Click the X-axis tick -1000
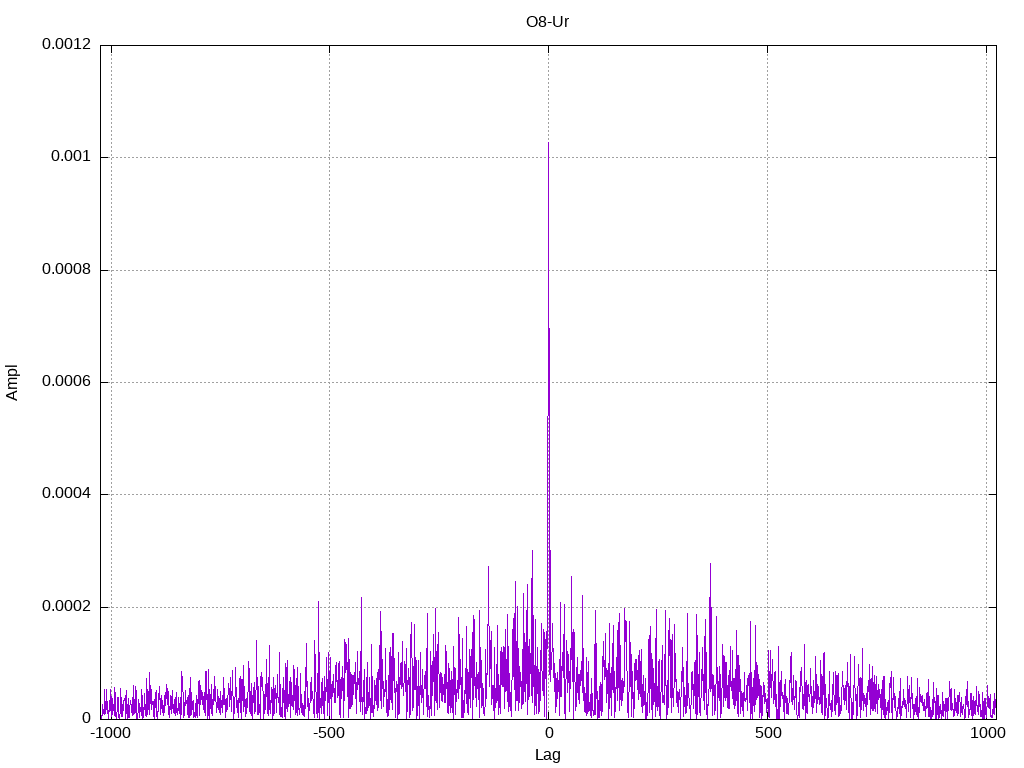 tap(110, 733)
